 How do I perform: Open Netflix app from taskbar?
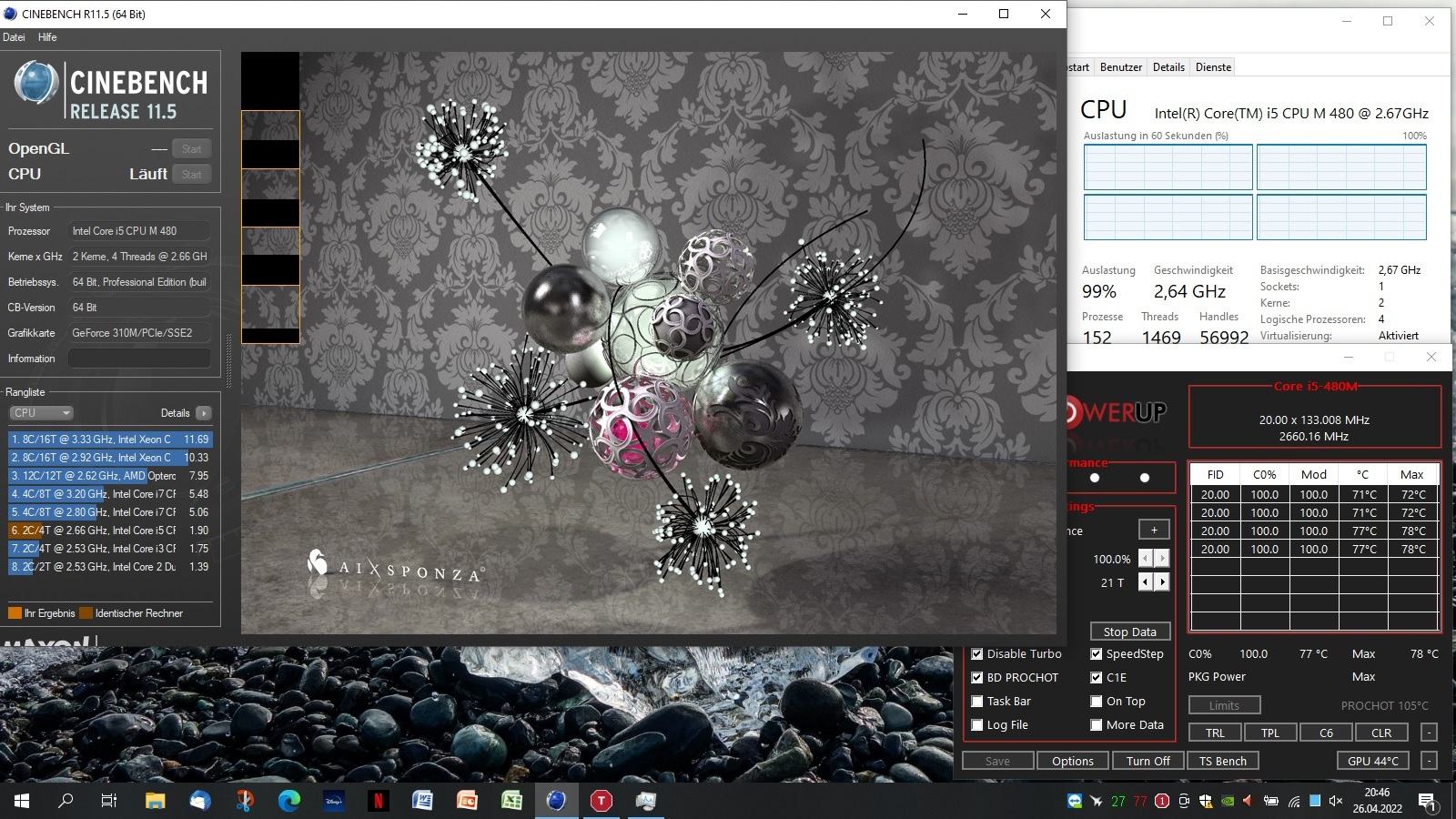(378, 801)
